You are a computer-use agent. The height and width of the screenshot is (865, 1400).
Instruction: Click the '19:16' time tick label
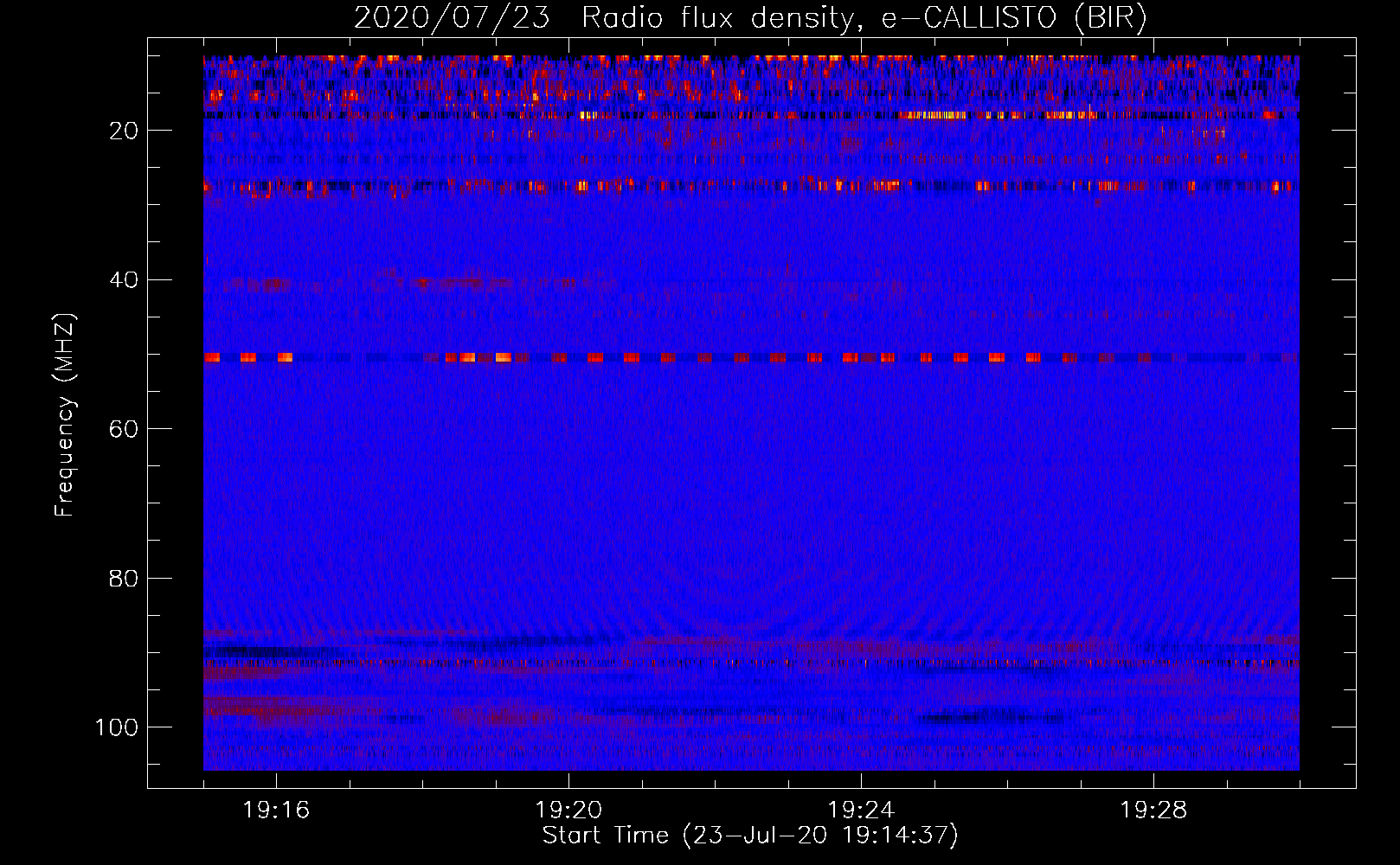click(x=276, y=811)
